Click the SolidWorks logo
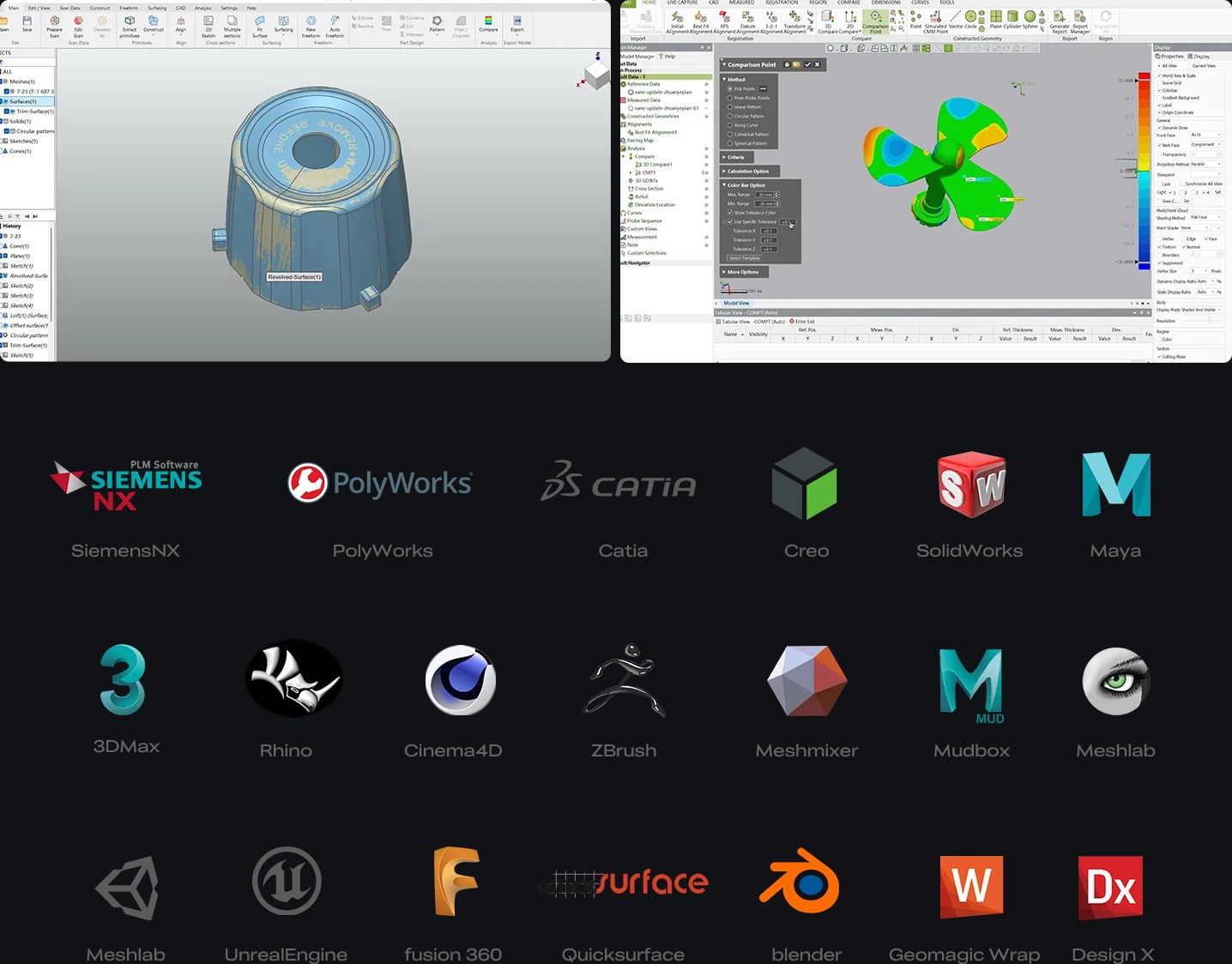The image size is (1232, 964). click(970, 485)
